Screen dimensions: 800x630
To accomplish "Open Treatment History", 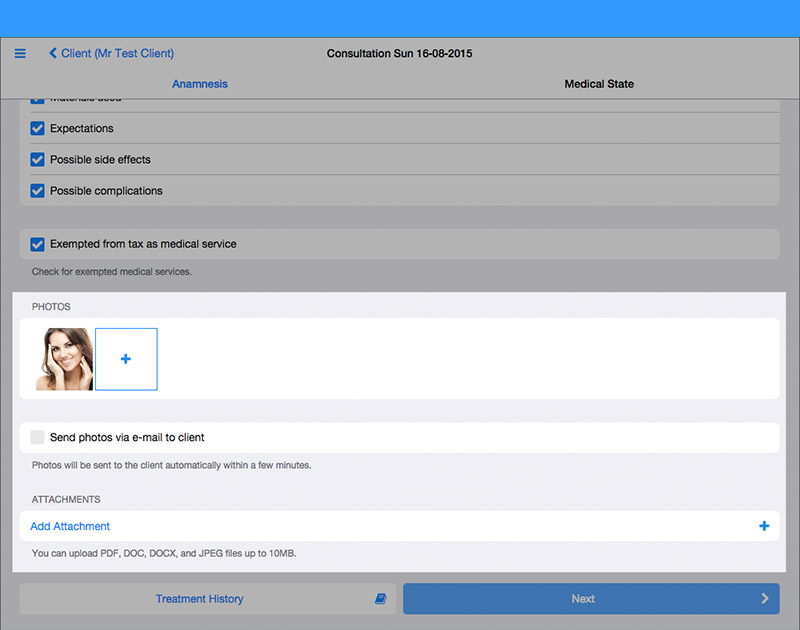I will click(208, 599).
